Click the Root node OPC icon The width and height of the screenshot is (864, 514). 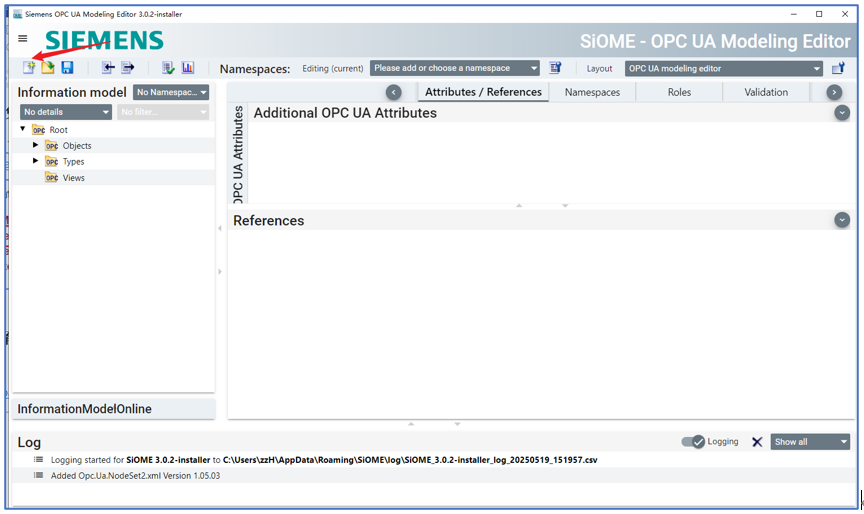point(39,130)
